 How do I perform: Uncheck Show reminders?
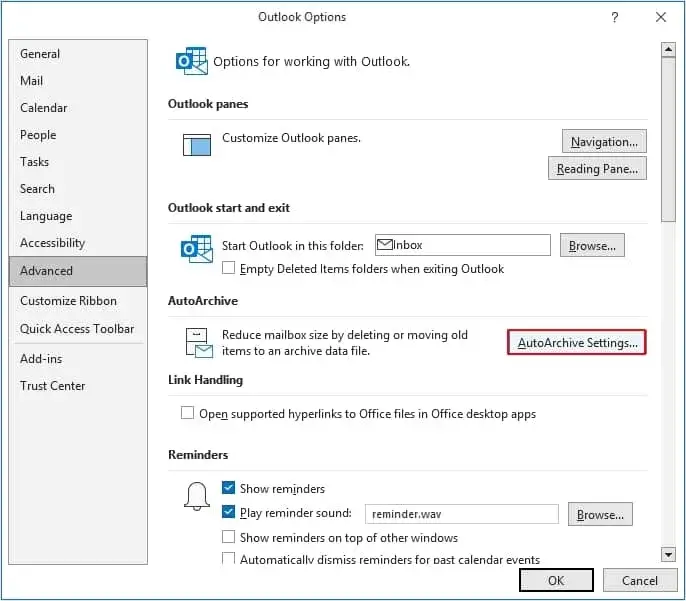coord(228,487)
